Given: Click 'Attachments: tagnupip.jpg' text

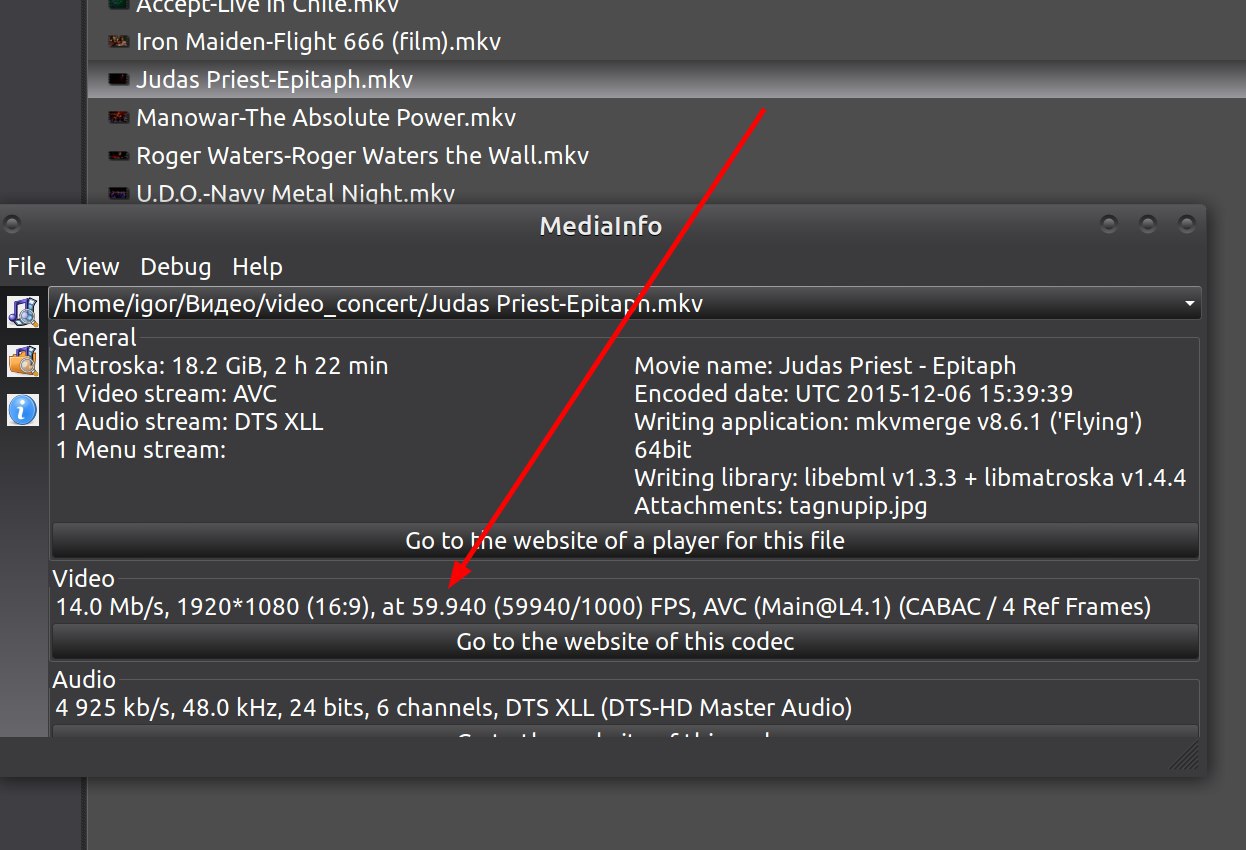Looking at the screenshot, I should (x=781, y=506).
